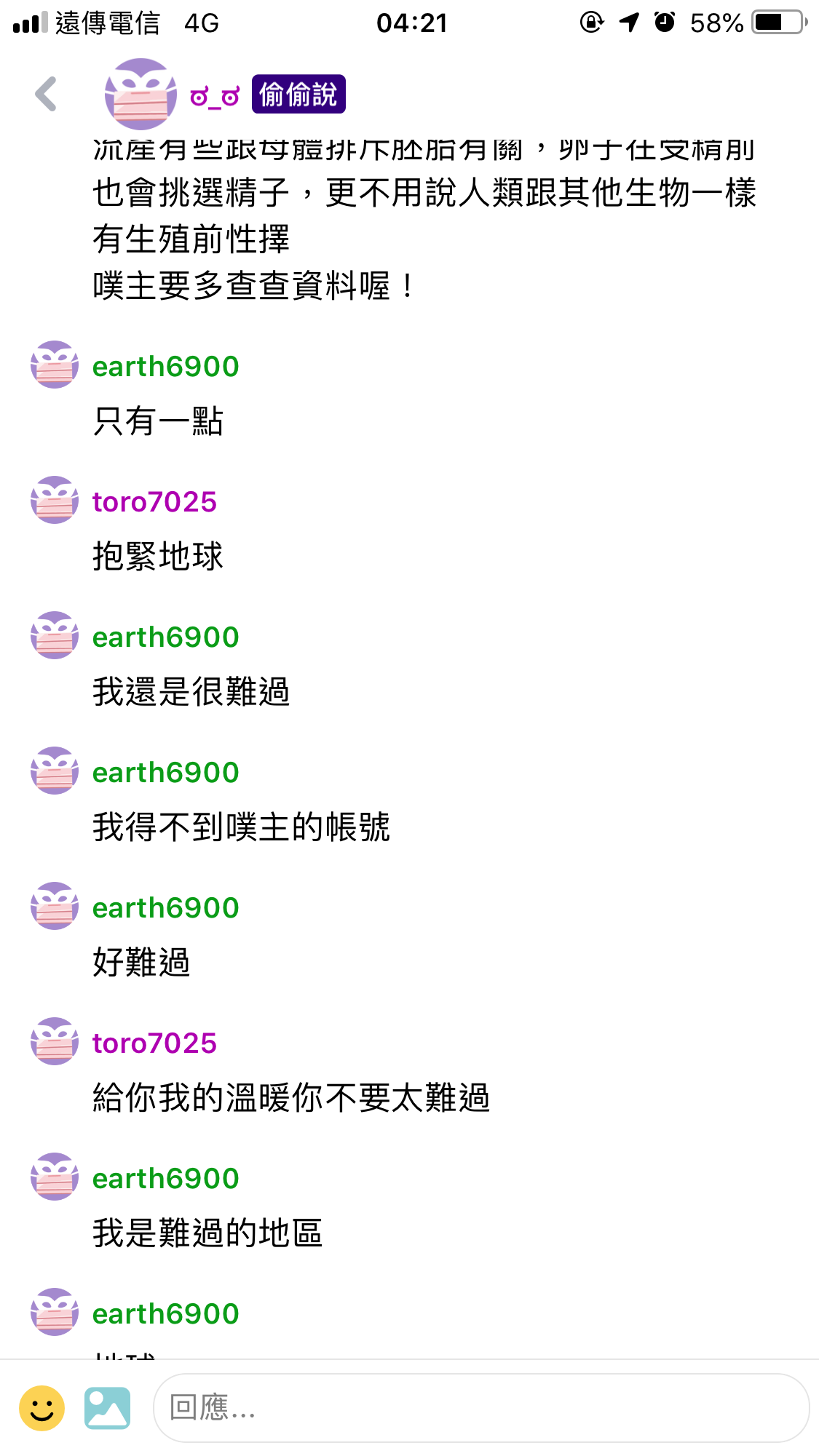Tap avatar beside 給你我的溫暖 message

[x=55, y=1041]
